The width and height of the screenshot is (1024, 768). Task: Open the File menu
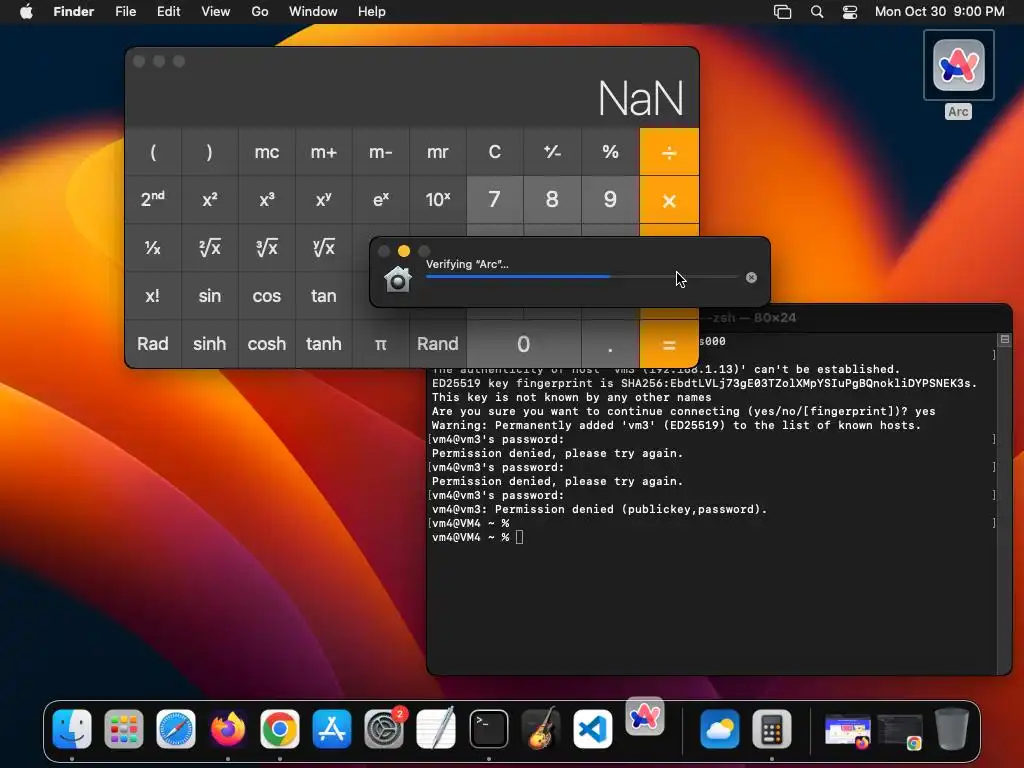125,12
